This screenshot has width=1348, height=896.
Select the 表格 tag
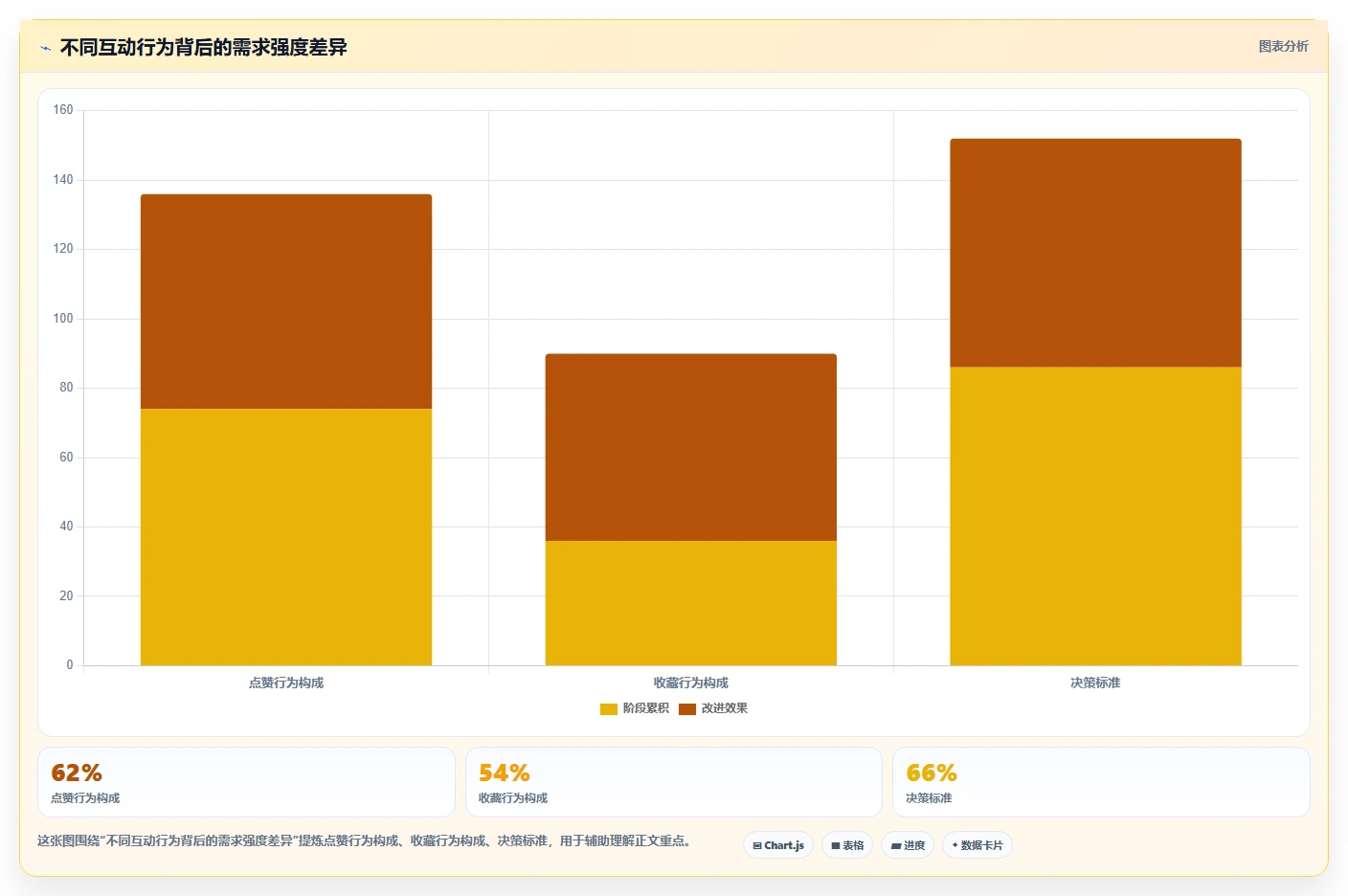847,845
